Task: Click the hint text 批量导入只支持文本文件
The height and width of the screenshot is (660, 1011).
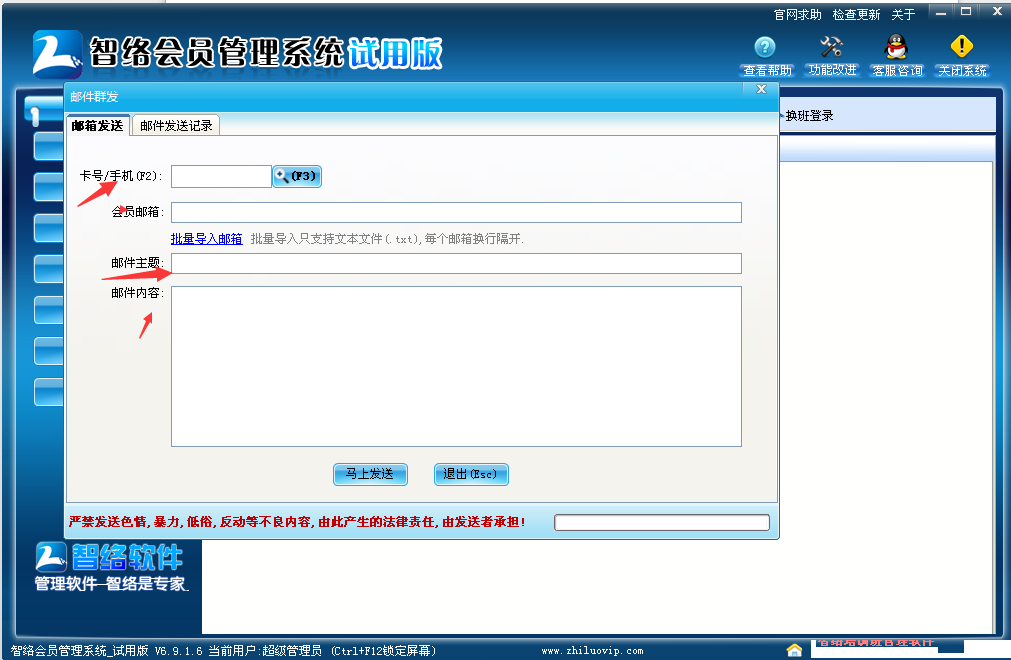Action: coord(387,239)
